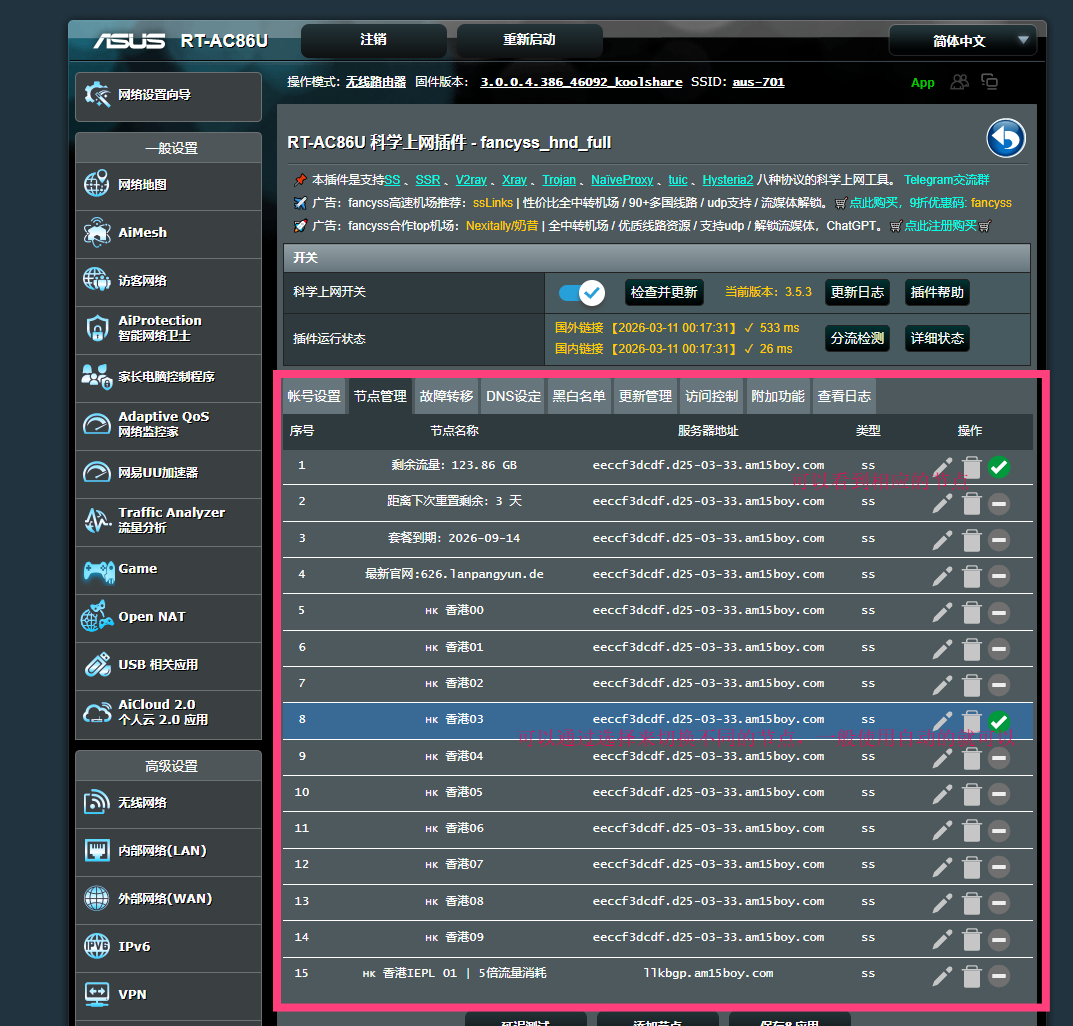Switch to the DNS设定 tab

[513, 396]
